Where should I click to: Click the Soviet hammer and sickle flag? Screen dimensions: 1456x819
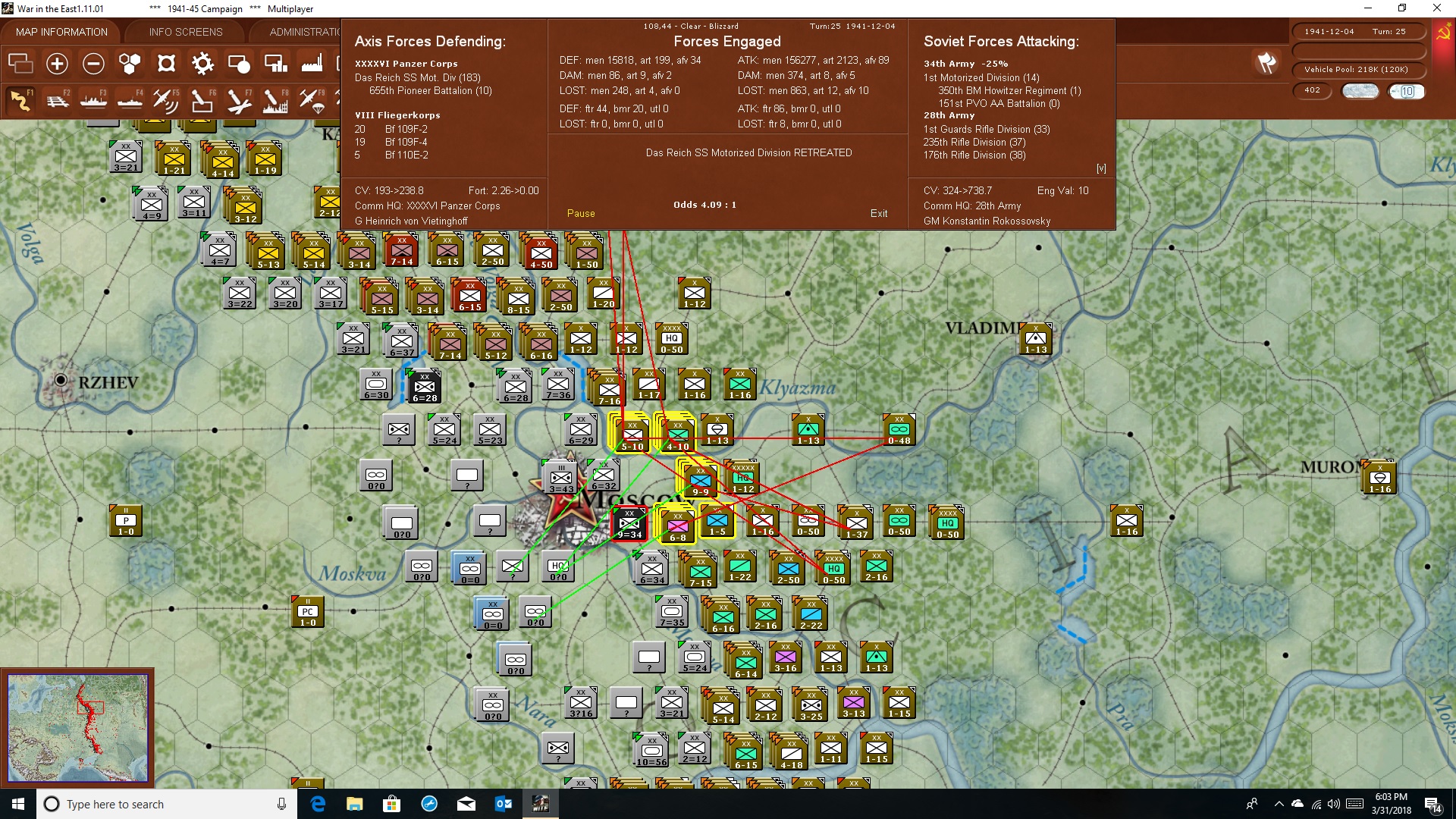[x=1443, y=32]
